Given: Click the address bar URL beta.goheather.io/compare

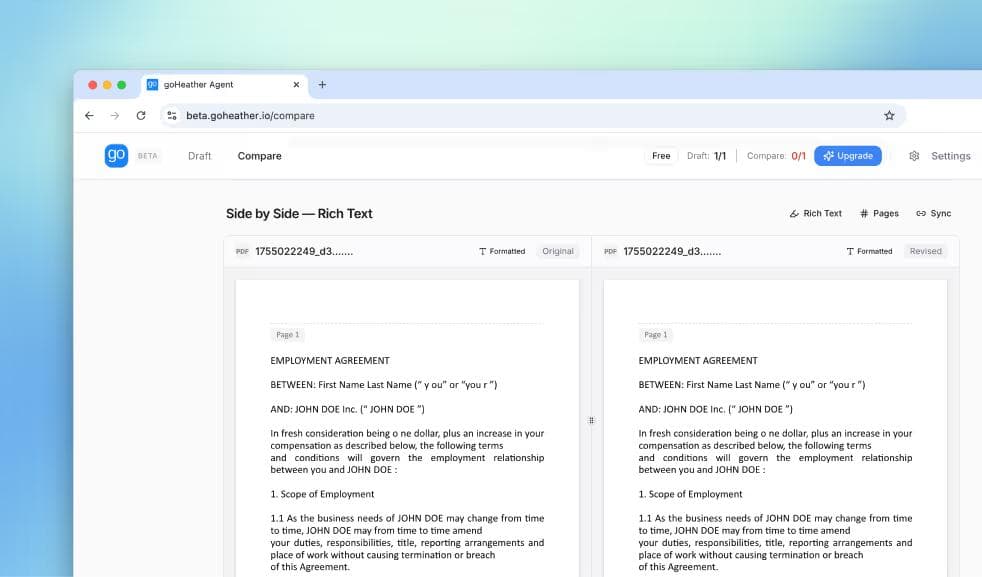Looking at the screenshot, I should pyautogui.click(x=250, y=115).
